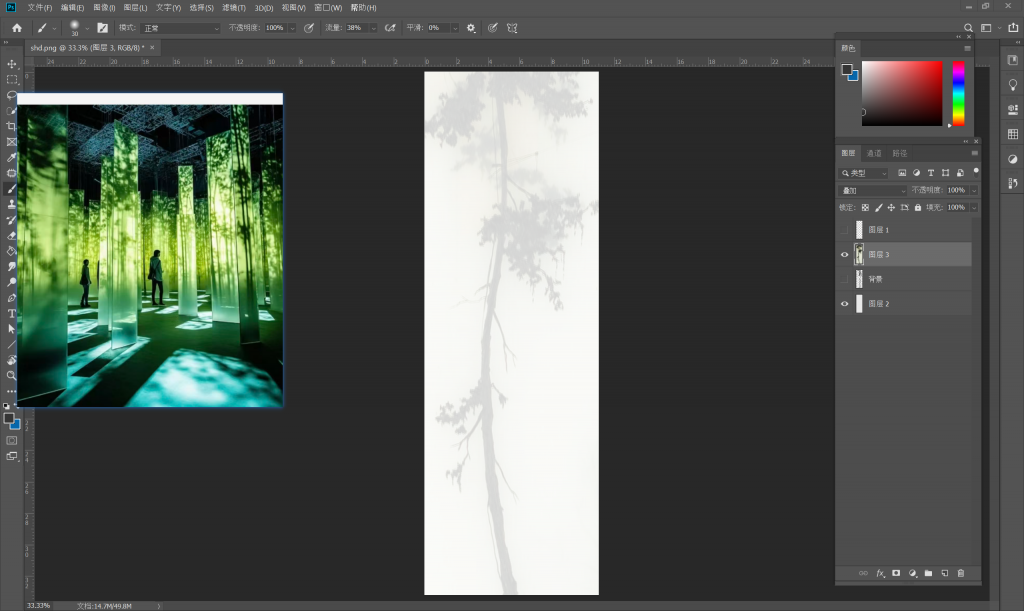Click the trash icon to delete layer
Screen dimensions: 1024x611
pyautogui.click(x=961, y=573)
